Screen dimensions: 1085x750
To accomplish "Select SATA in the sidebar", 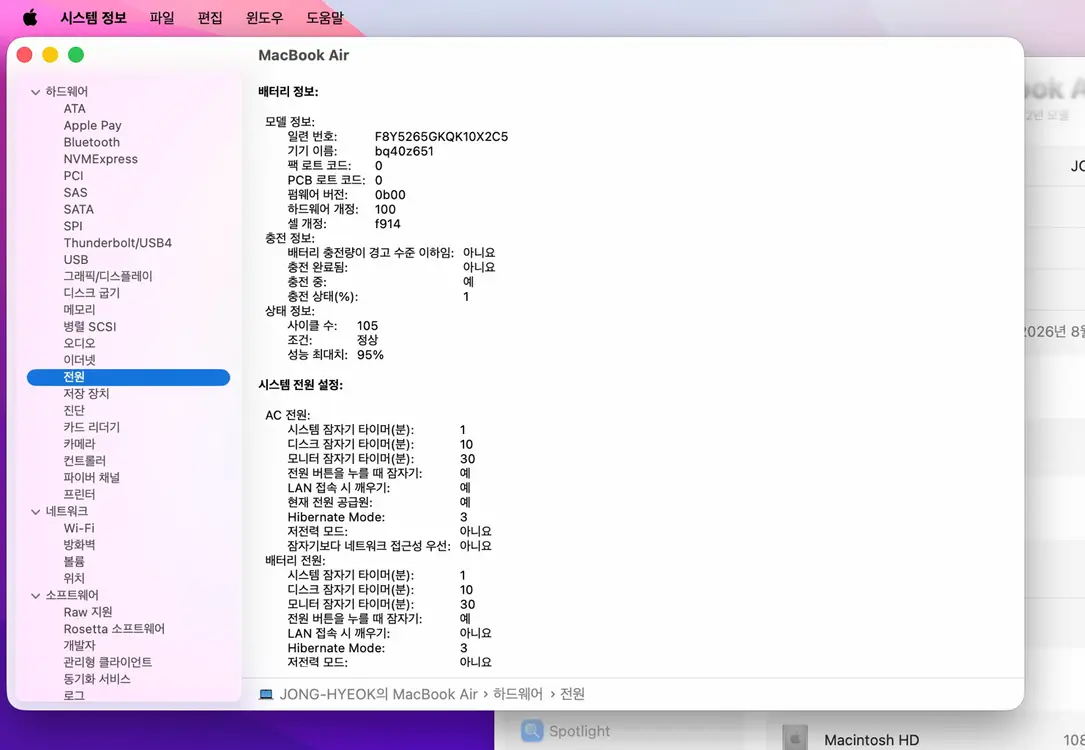I will pos(79,209).
